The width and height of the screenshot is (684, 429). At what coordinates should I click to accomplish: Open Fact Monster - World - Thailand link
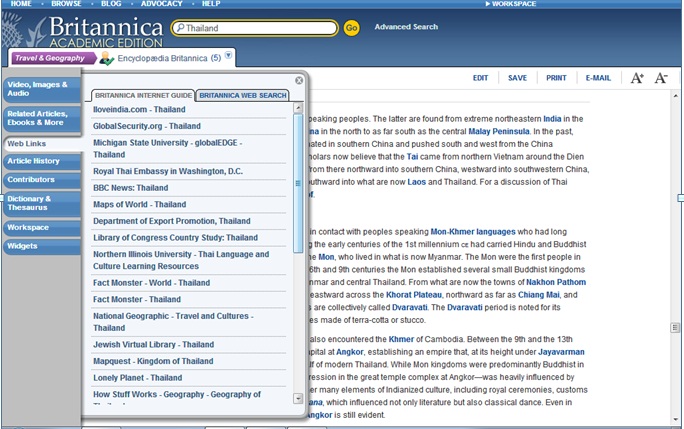pyautogui.click(x=151, y=283)
